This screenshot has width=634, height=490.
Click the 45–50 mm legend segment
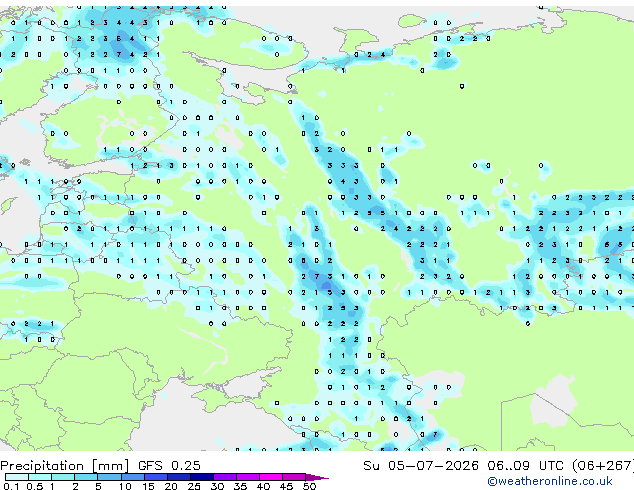pos(294,477)
